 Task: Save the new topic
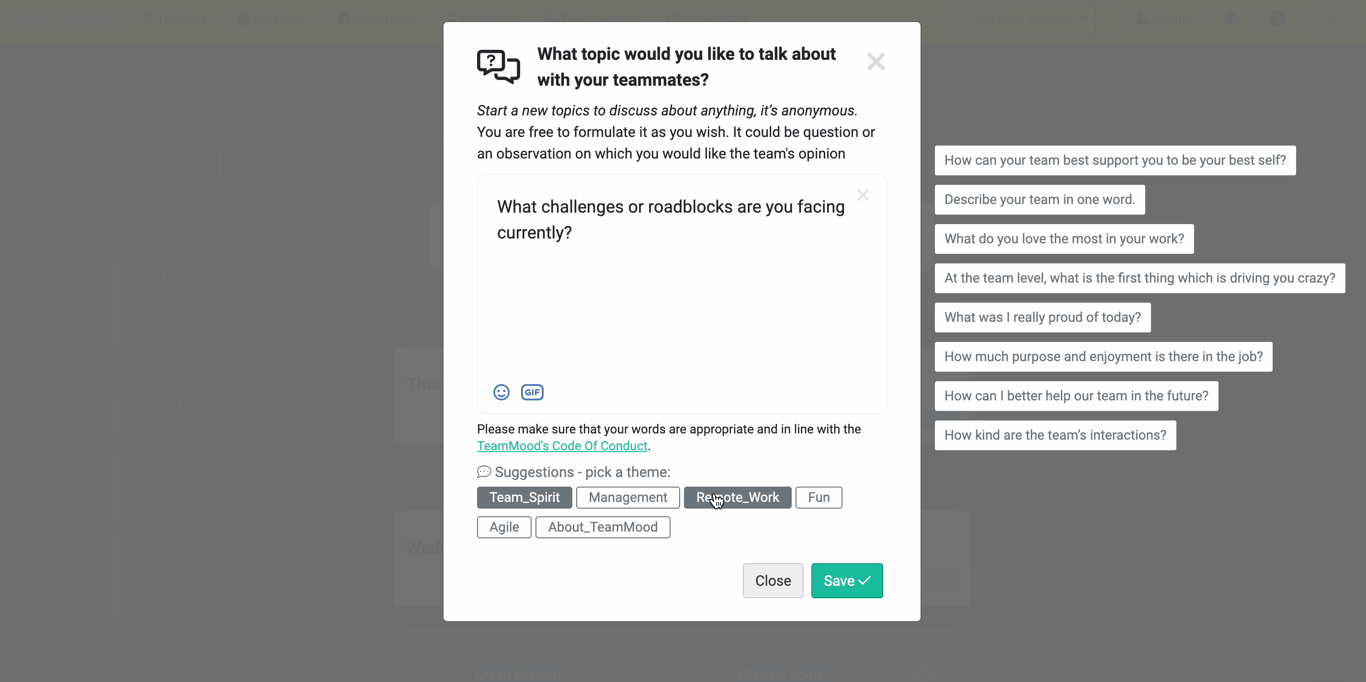point(847,581)
